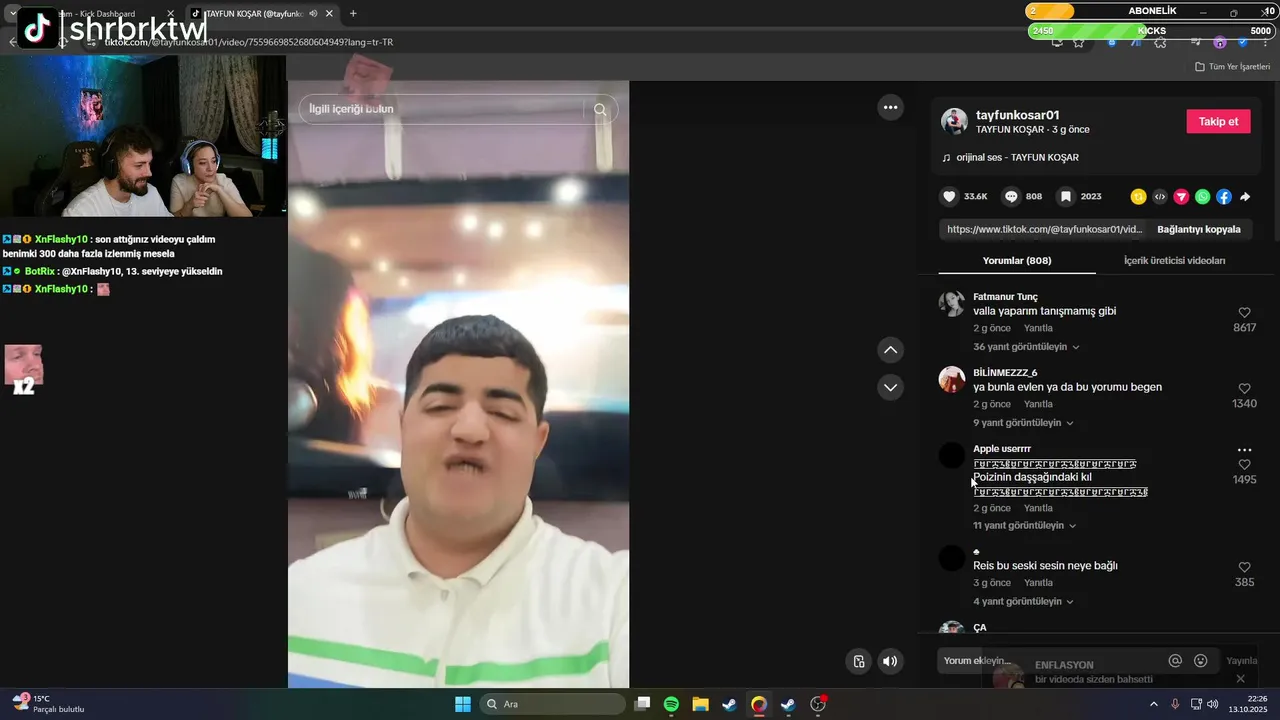Send to friends via red paper-plane icon

1181,197
